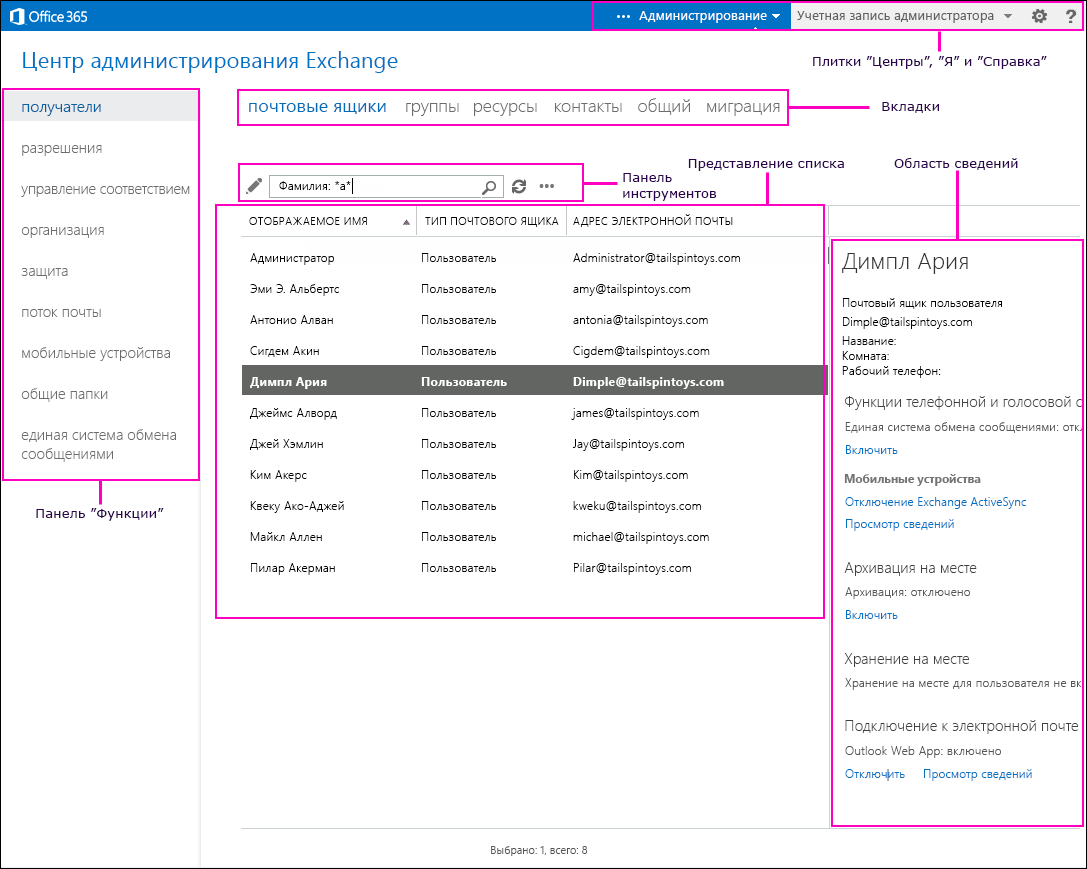Click Просмотр сведений next to Отключить

[x=977, y=774]
